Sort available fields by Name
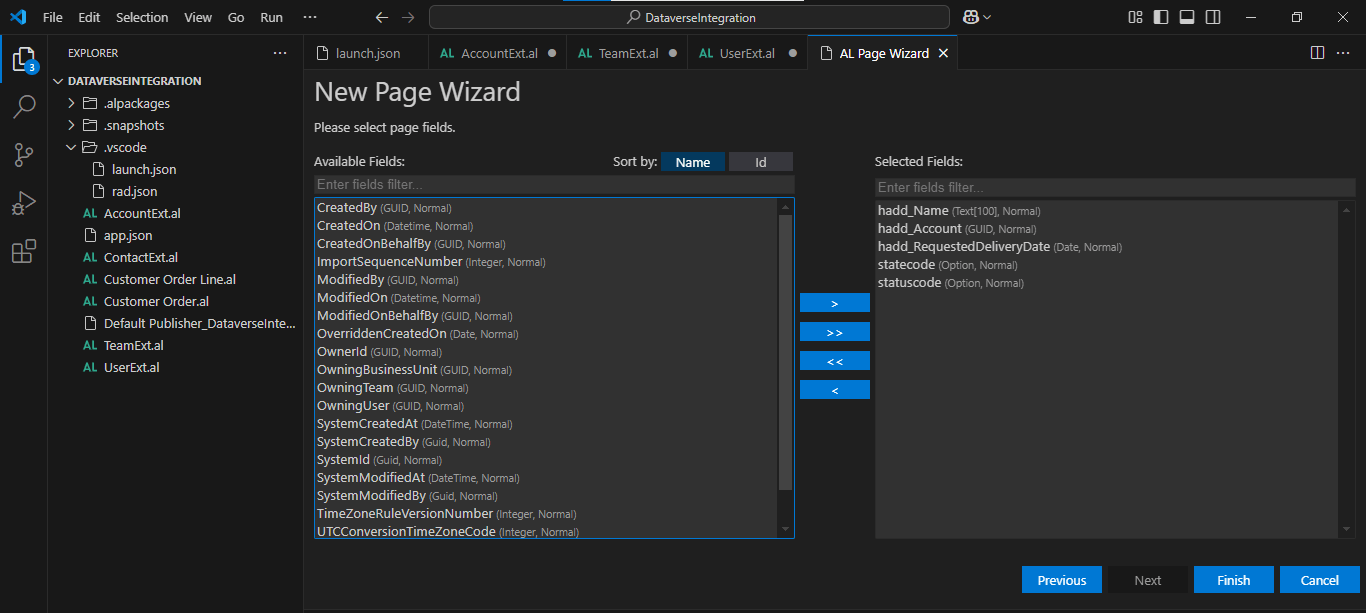Image resolution: width=1366 pixels, height=613 pixels. tap(692, 162)
